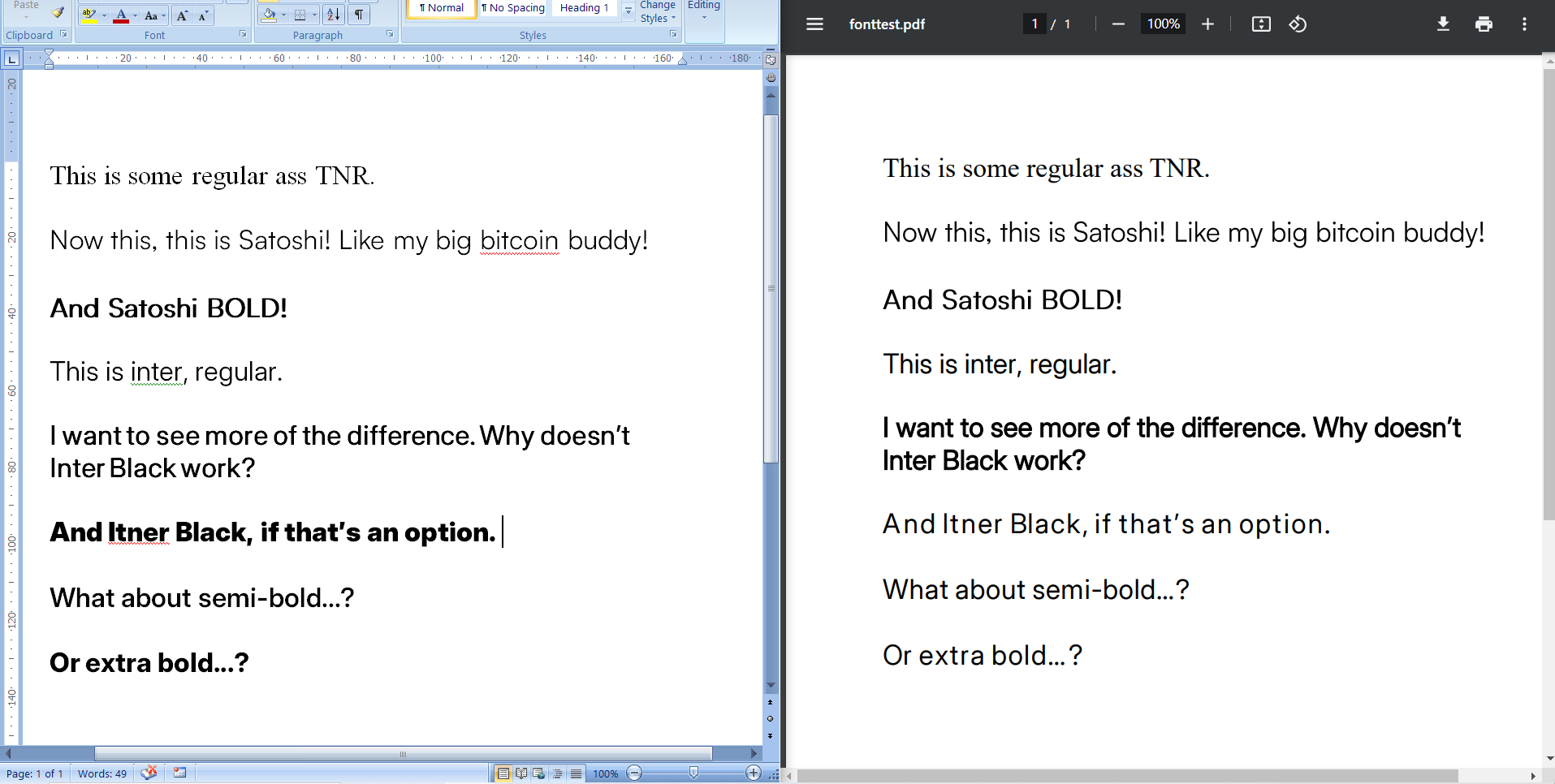Click the Grow Font icon
Screen dimensions: 1555x784
(x=182, y=15)
